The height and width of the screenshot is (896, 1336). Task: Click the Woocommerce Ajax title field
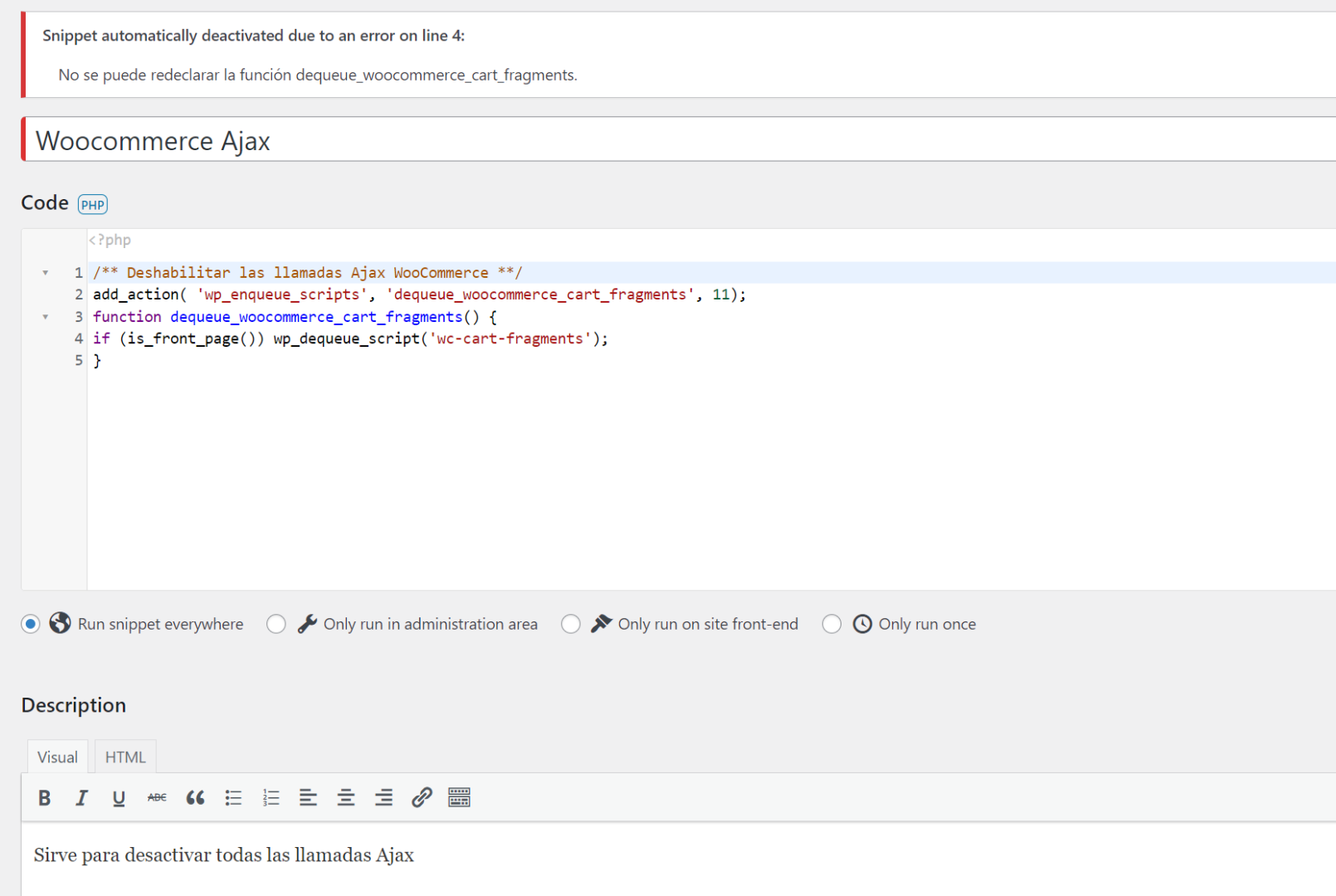coord(680,139)
